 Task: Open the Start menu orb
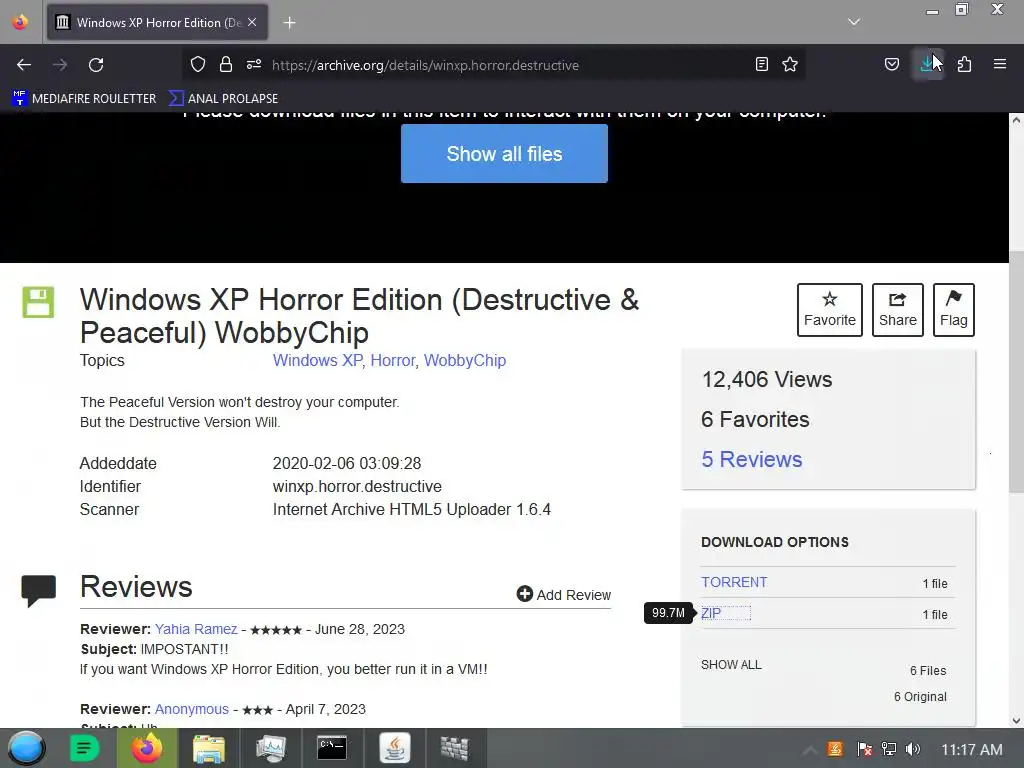pos(26,748)
